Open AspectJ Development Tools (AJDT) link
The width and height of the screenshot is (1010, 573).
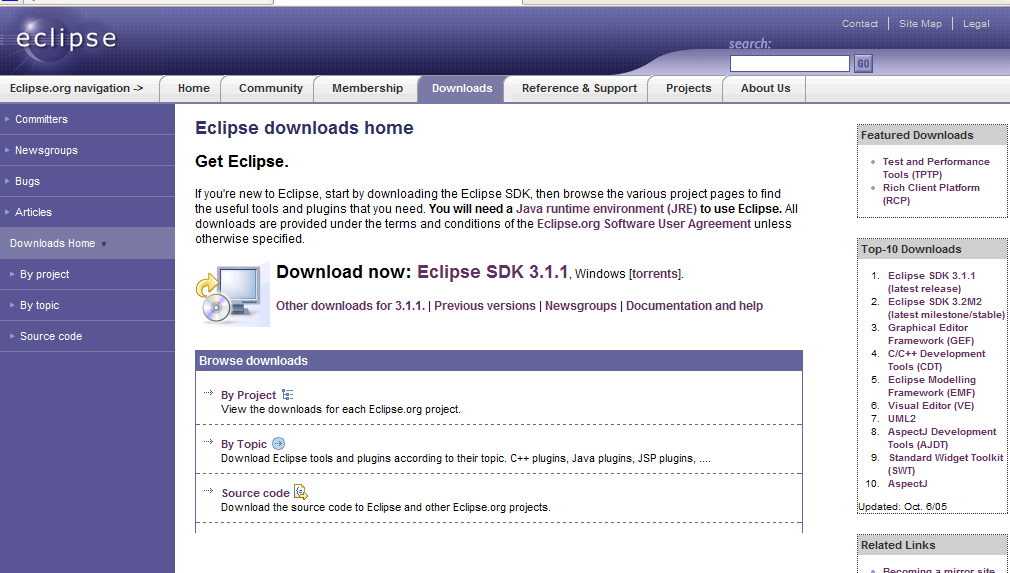tap(942, 438)
